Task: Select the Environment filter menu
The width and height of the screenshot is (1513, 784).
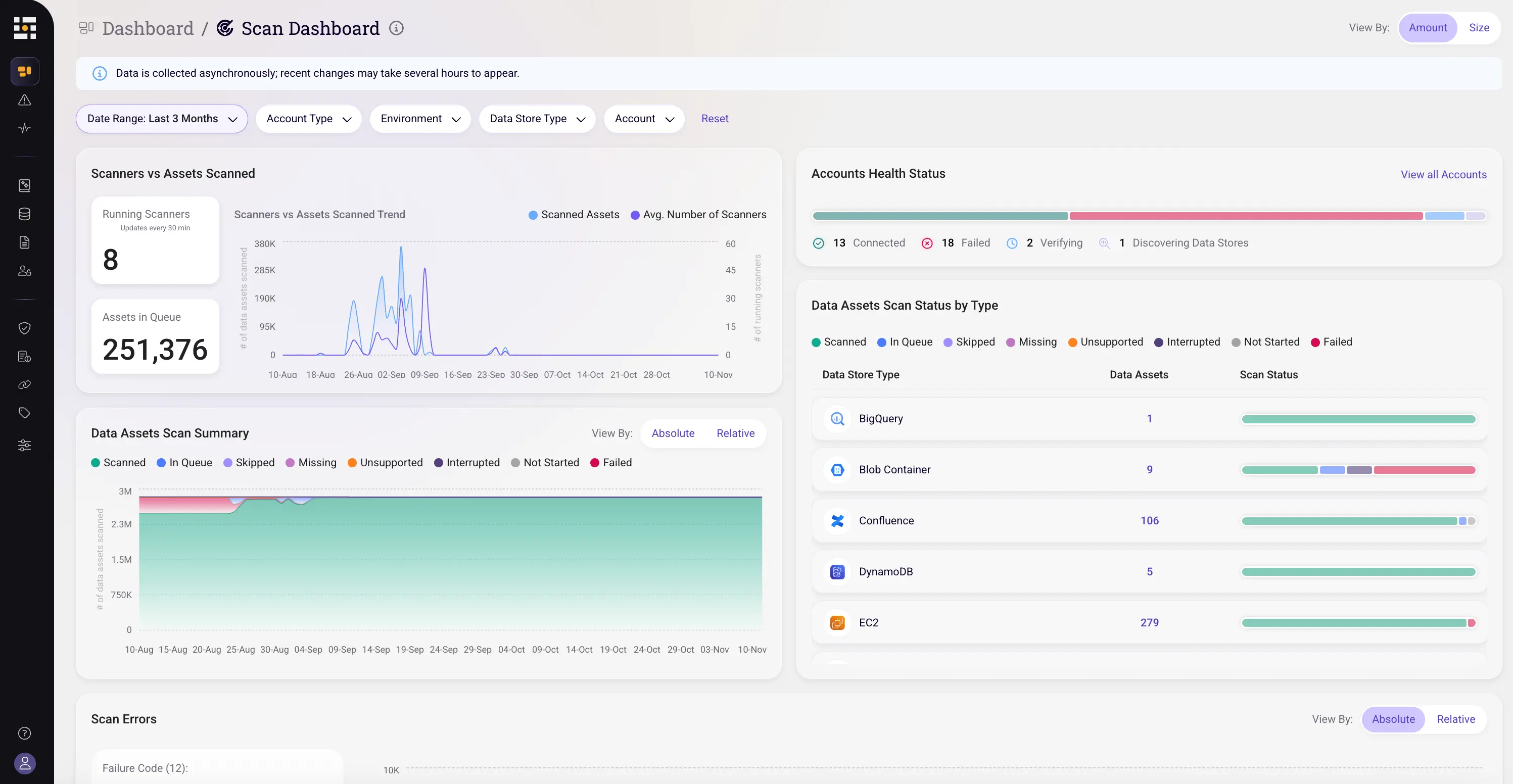Action: point(420,119)
